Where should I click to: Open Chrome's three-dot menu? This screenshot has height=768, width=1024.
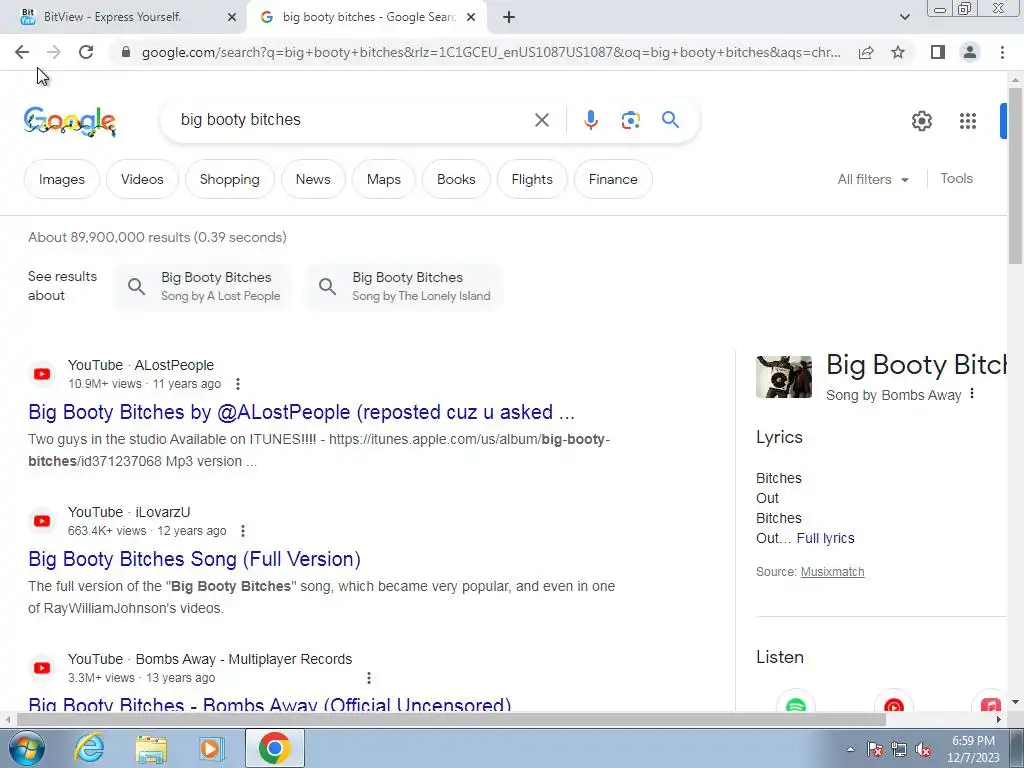(x=1002, y=52)
